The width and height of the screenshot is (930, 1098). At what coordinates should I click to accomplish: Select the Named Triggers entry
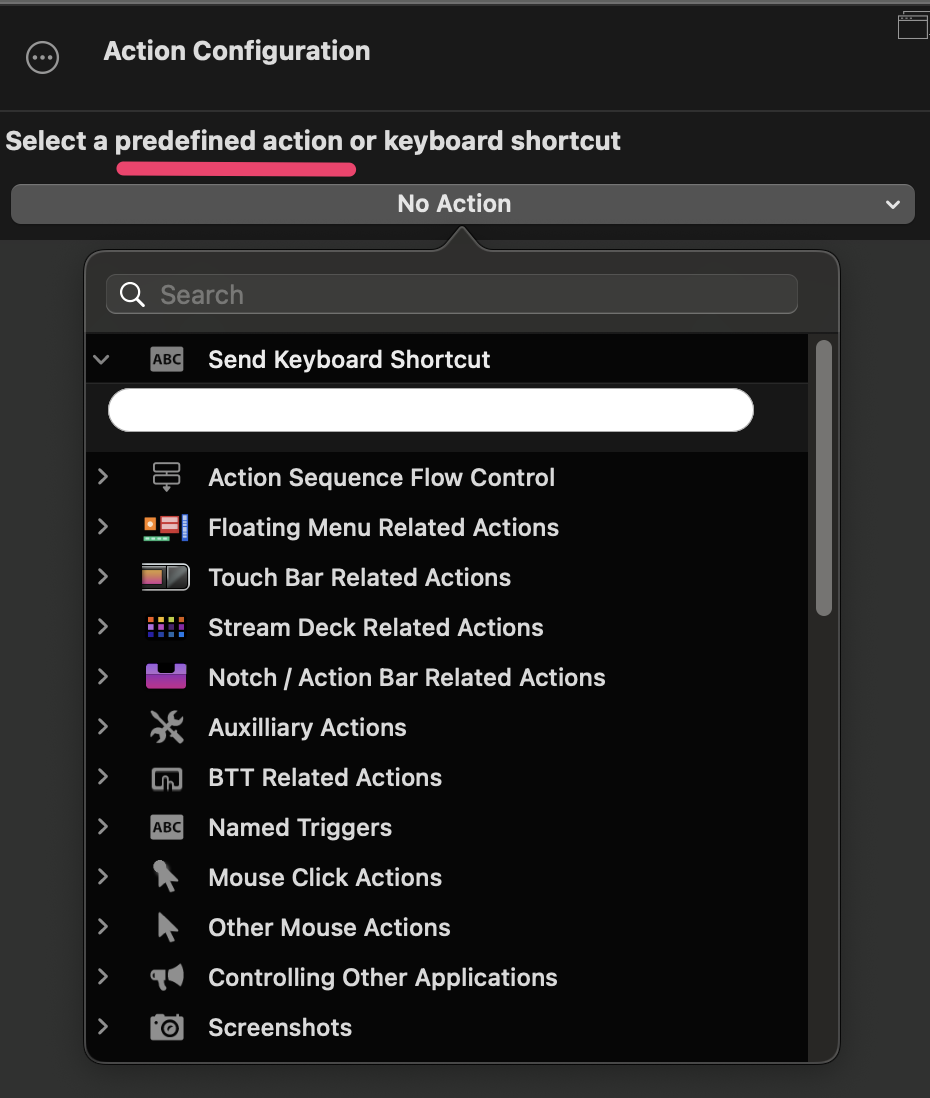point(299,827)
